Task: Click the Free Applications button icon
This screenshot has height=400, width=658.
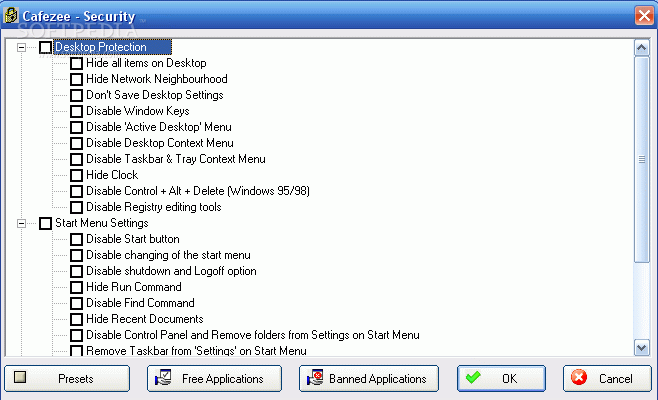Action: 163,378
